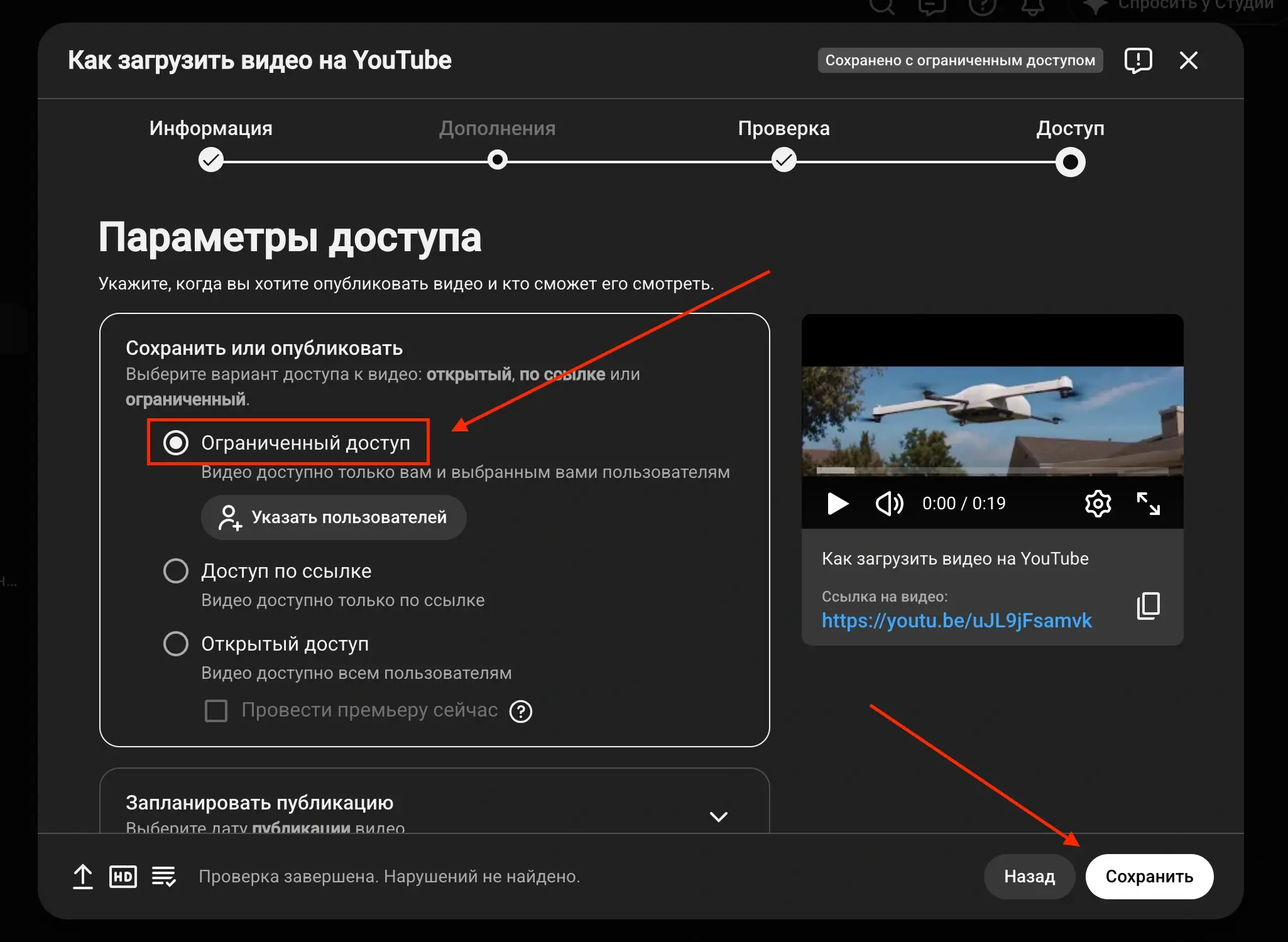Click the checks complete status icon

point(164,876)
